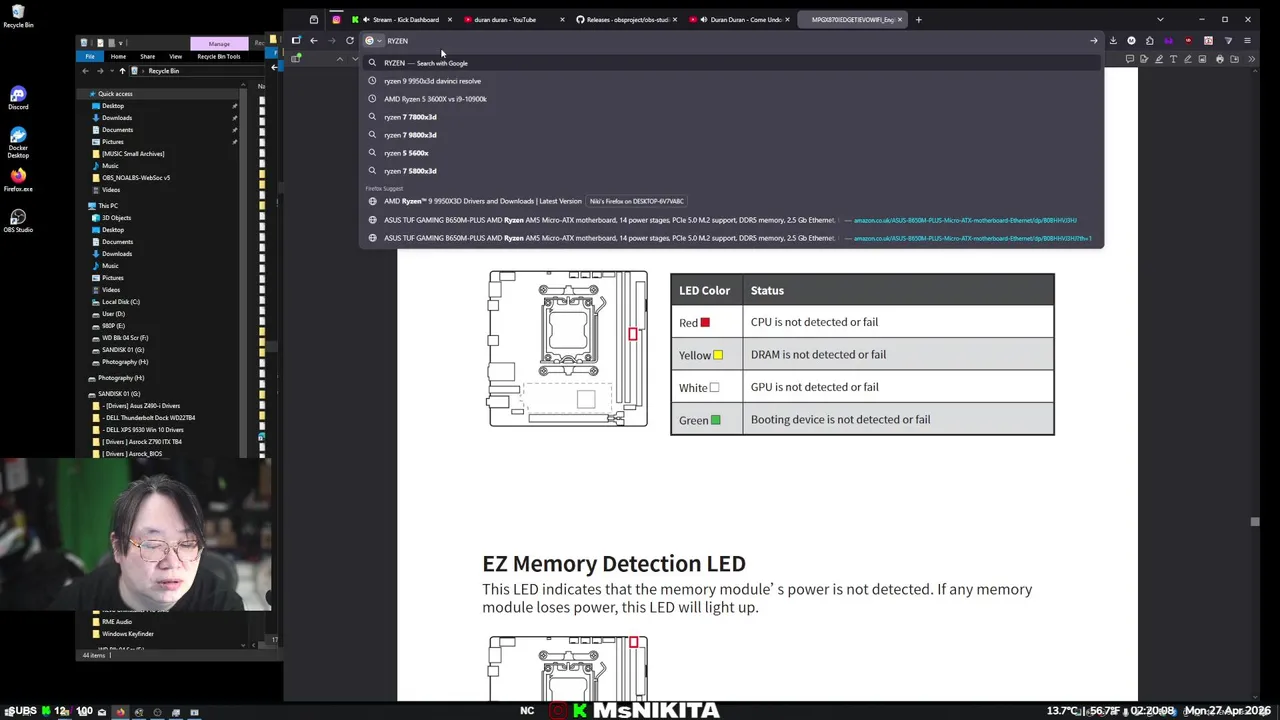
Task: Click PDF viewer tools double-chevron icon
Action: (1252, 59)
